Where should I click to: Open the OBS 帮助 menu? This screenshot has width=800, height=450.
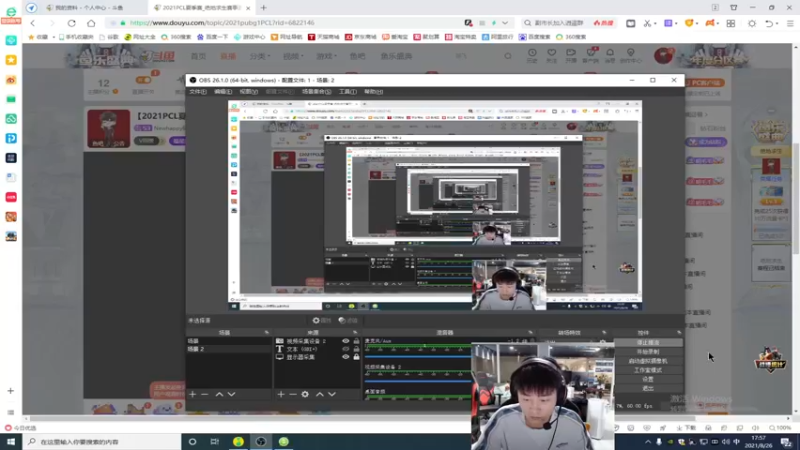point(373,92)
